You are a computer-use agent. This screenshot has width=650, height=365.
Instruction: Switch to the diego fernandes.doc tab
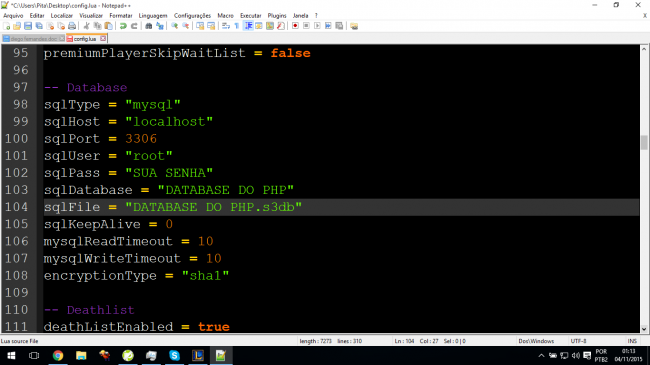33,39
